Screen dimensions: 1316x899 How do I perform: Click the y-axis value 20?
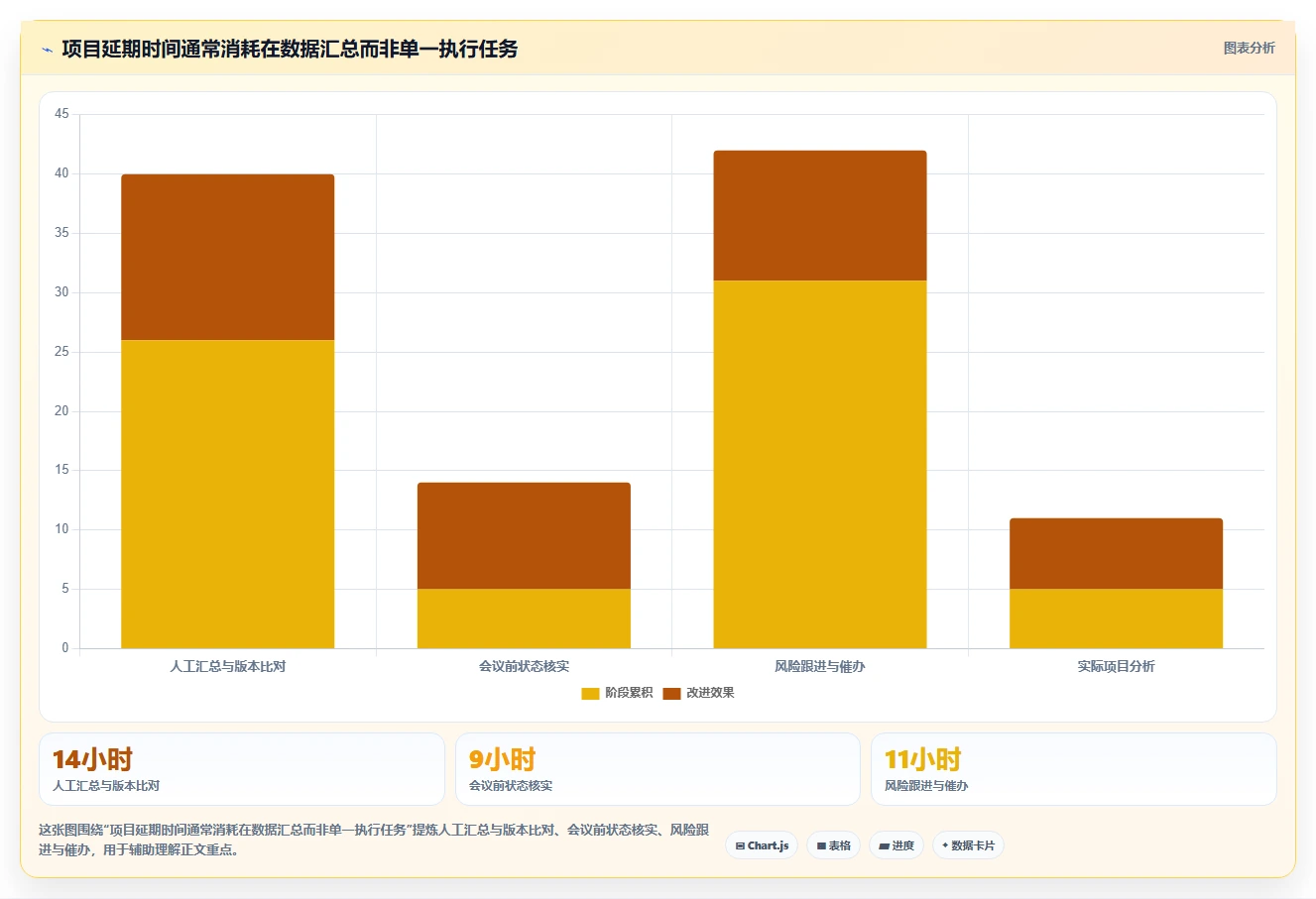(x=61, y=411)
